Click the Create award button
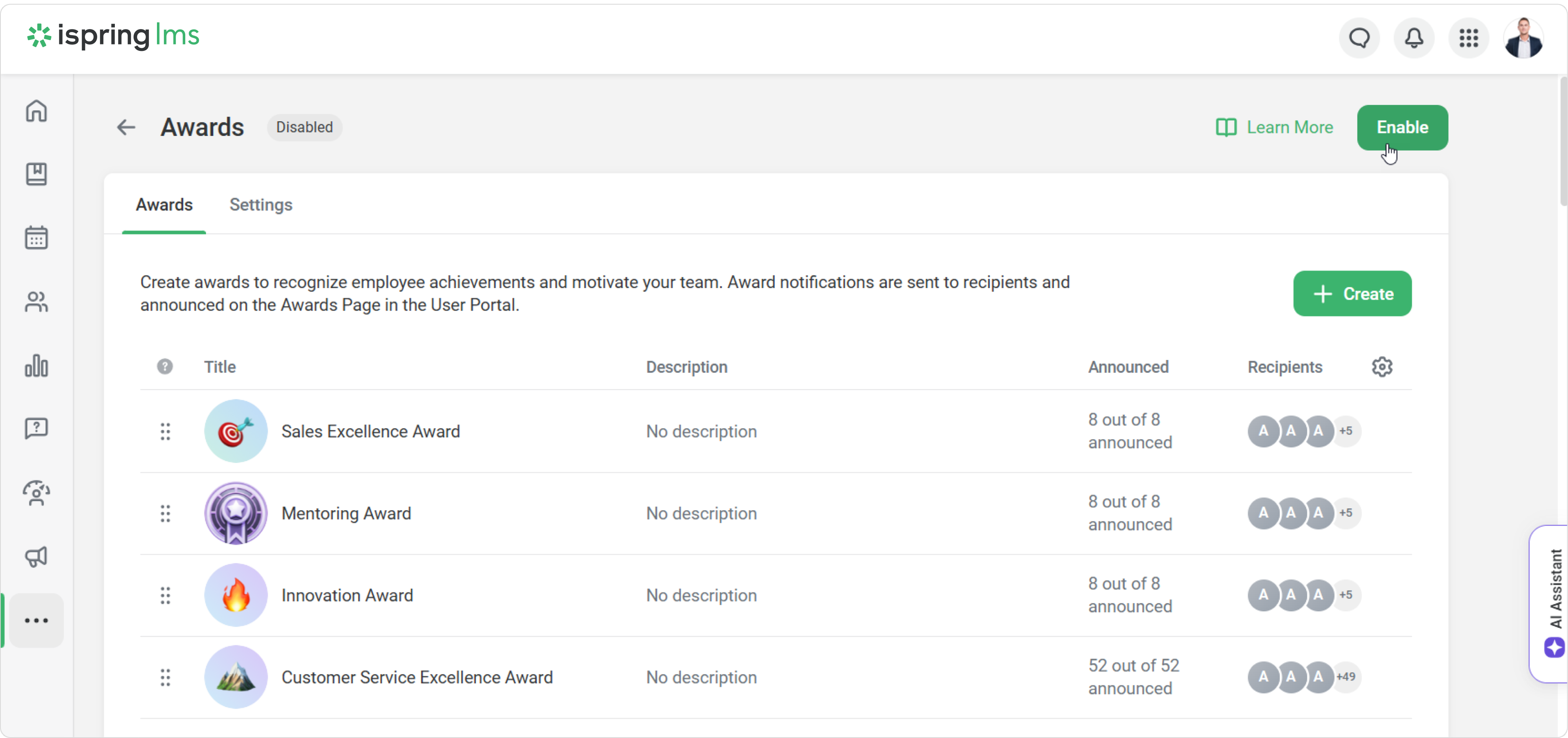Screen dimensions: 1568x738 (1352, 294)
